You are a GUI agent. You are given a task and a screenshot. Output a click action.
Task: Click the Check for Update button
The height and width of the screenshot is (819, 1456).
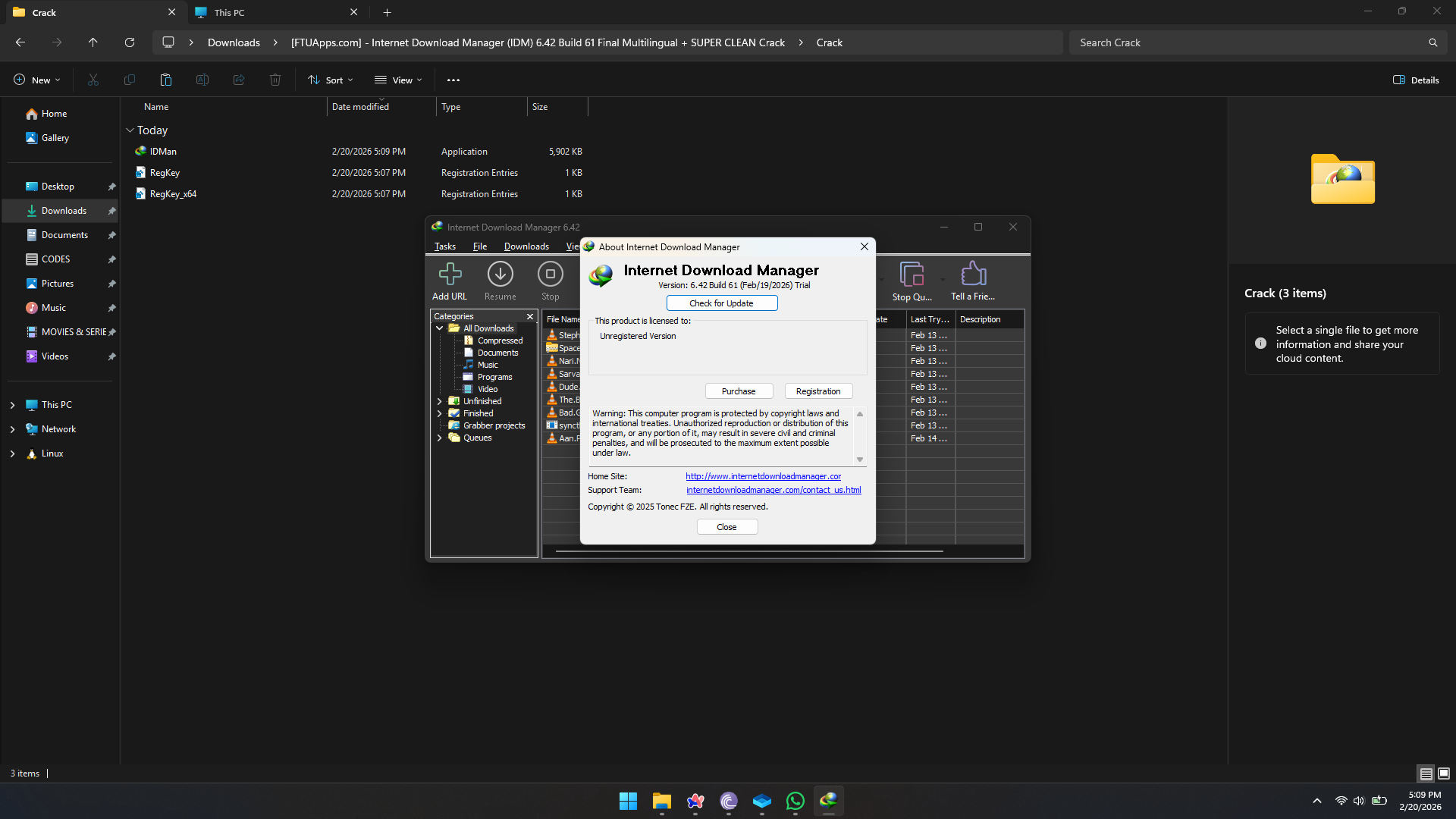721,303
